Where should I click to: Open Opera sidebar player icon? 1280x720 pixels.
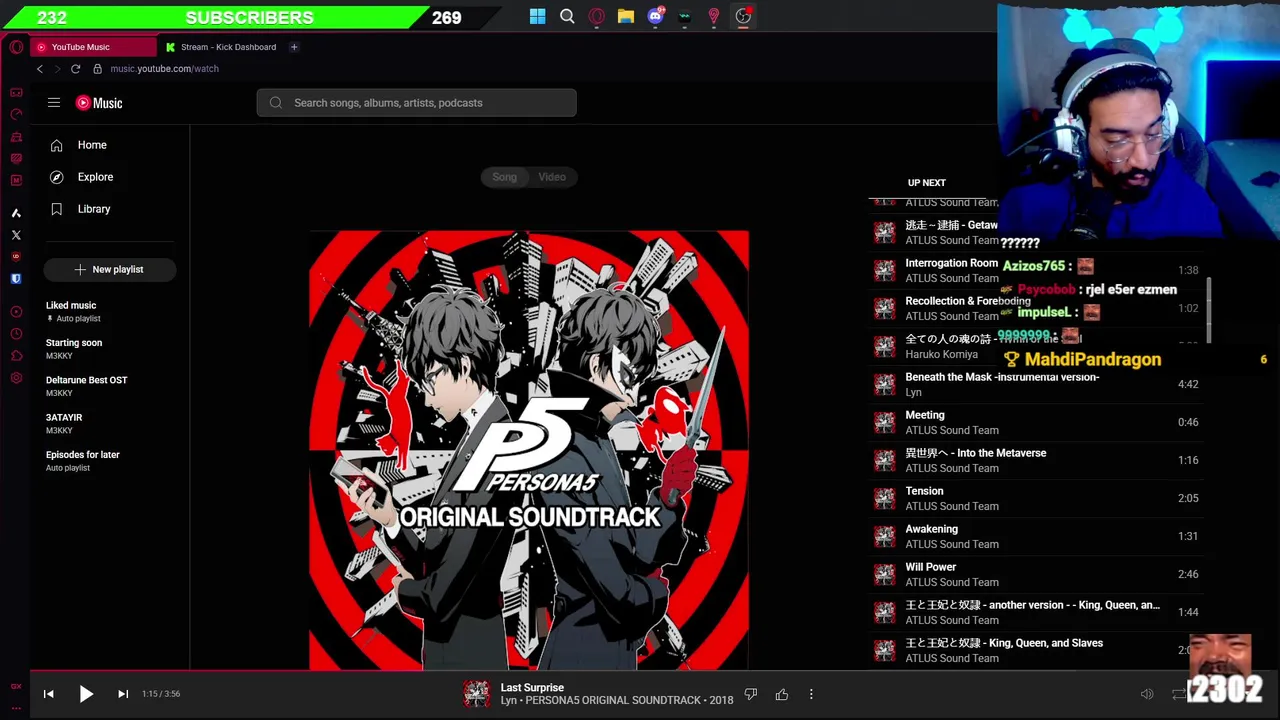16,312
